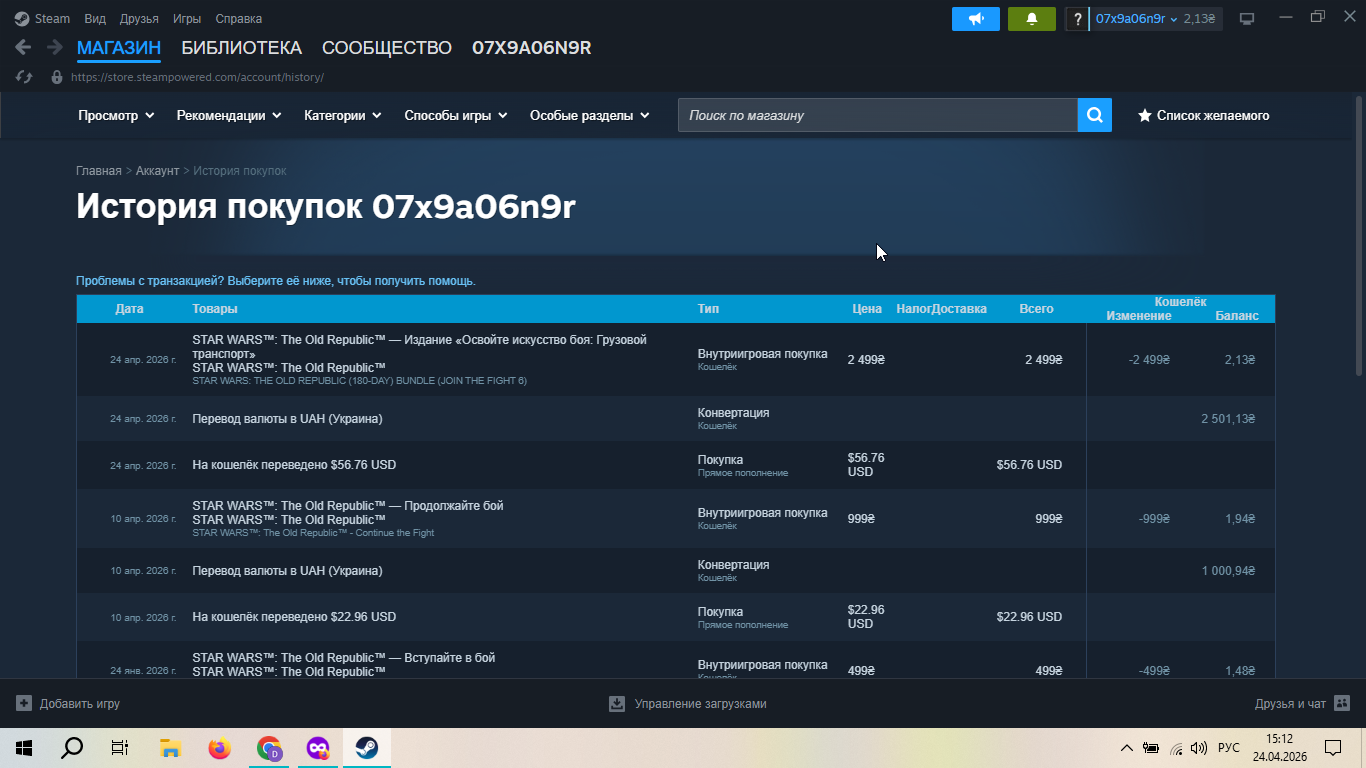1366x768 pixels.
Task: Expand the Способы игры dropdown
Action: 456,115
